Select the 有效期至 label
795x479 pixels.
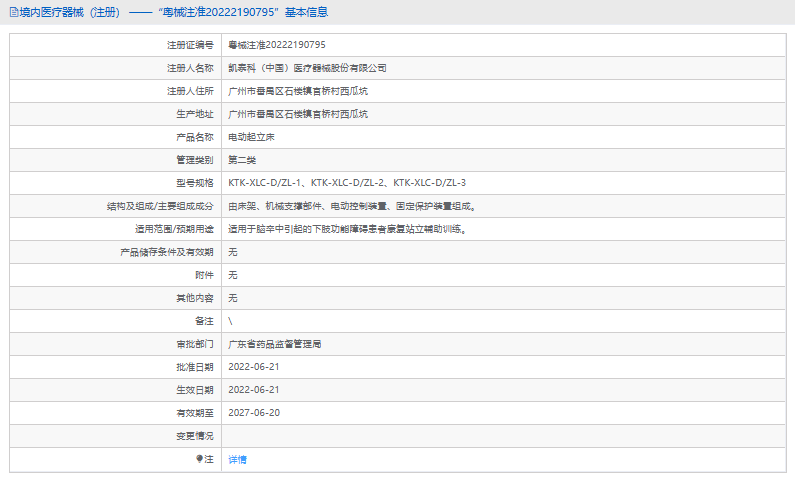pos(195,413)
